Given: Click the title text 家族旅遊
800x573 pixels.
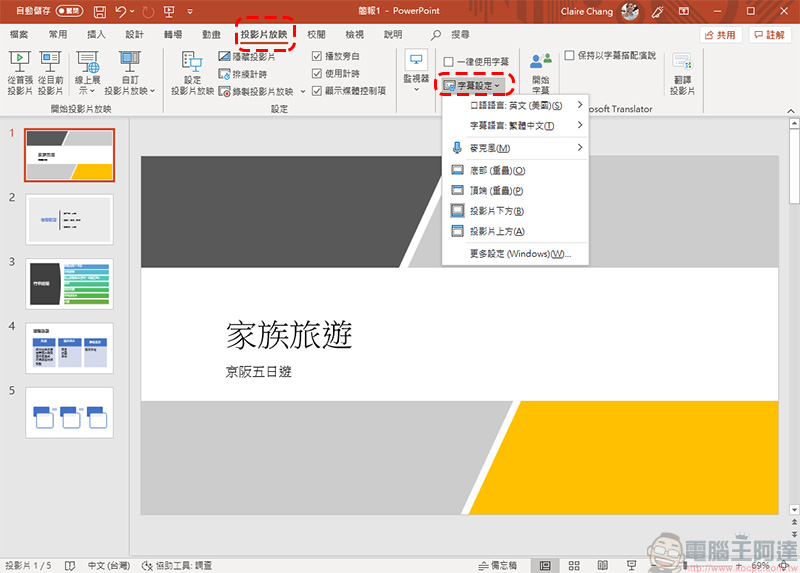Looking at the screenshot, I should tap(289, 335).
